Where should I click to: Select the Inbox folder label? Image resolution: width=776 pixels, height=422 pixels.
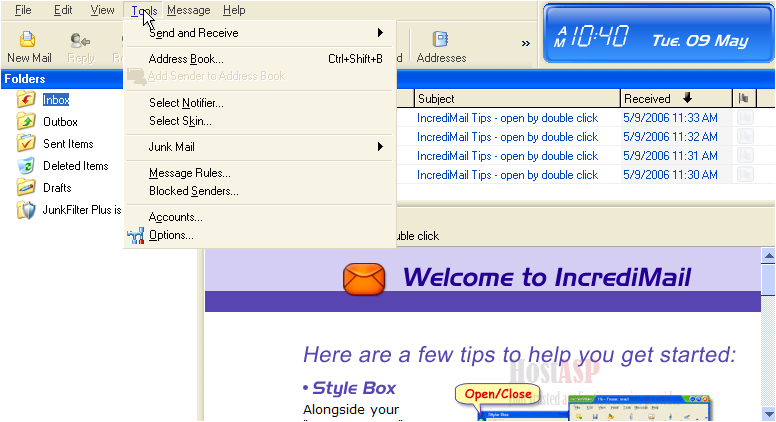56,100
